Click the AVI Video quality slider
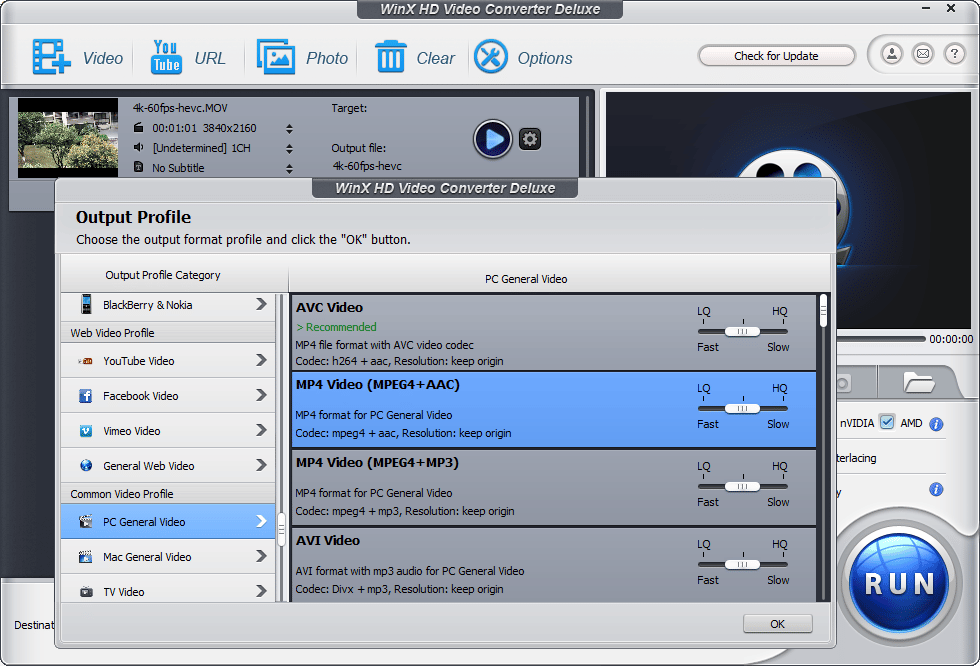980x666 pixels. pos(742,564)
